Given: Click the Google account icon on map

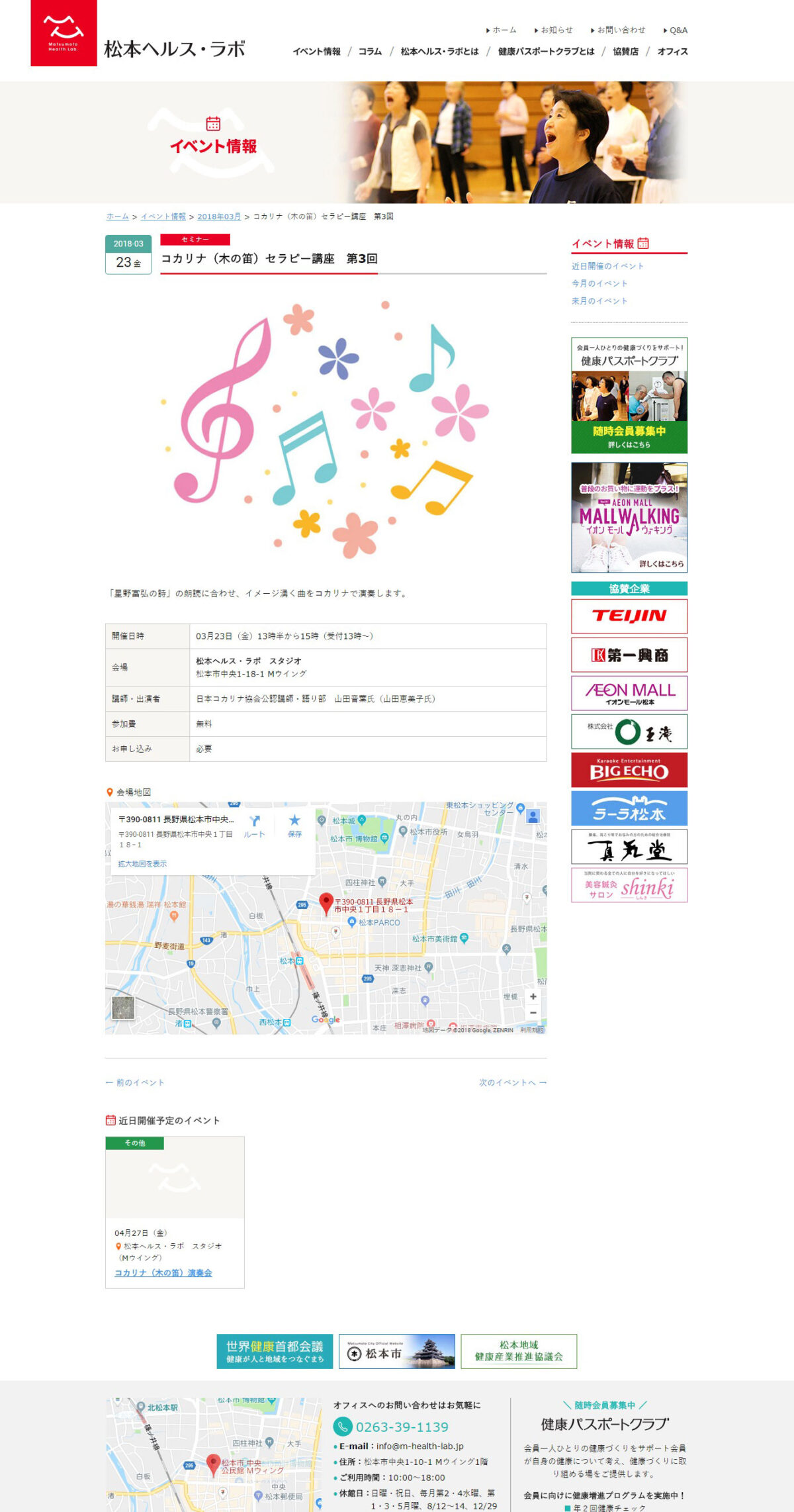Looking at the screenshot, I should (533, 816).
